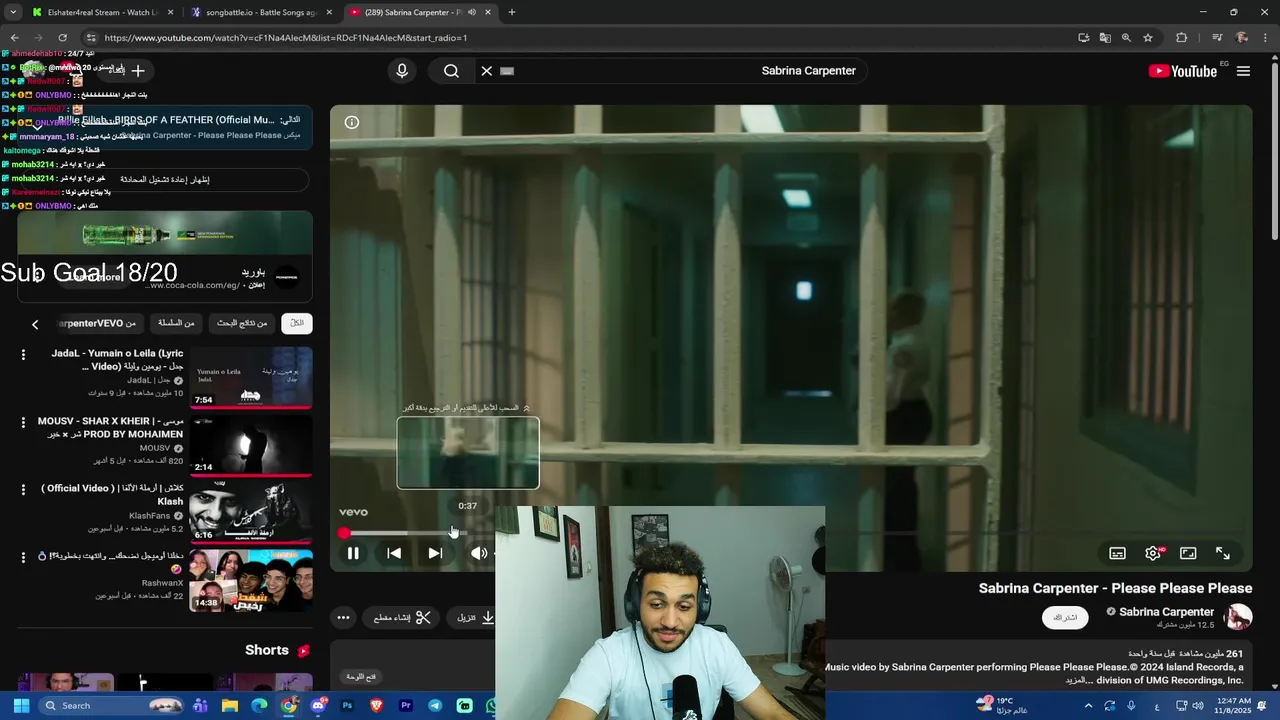Pause the video with the pause button

(353, 553)
